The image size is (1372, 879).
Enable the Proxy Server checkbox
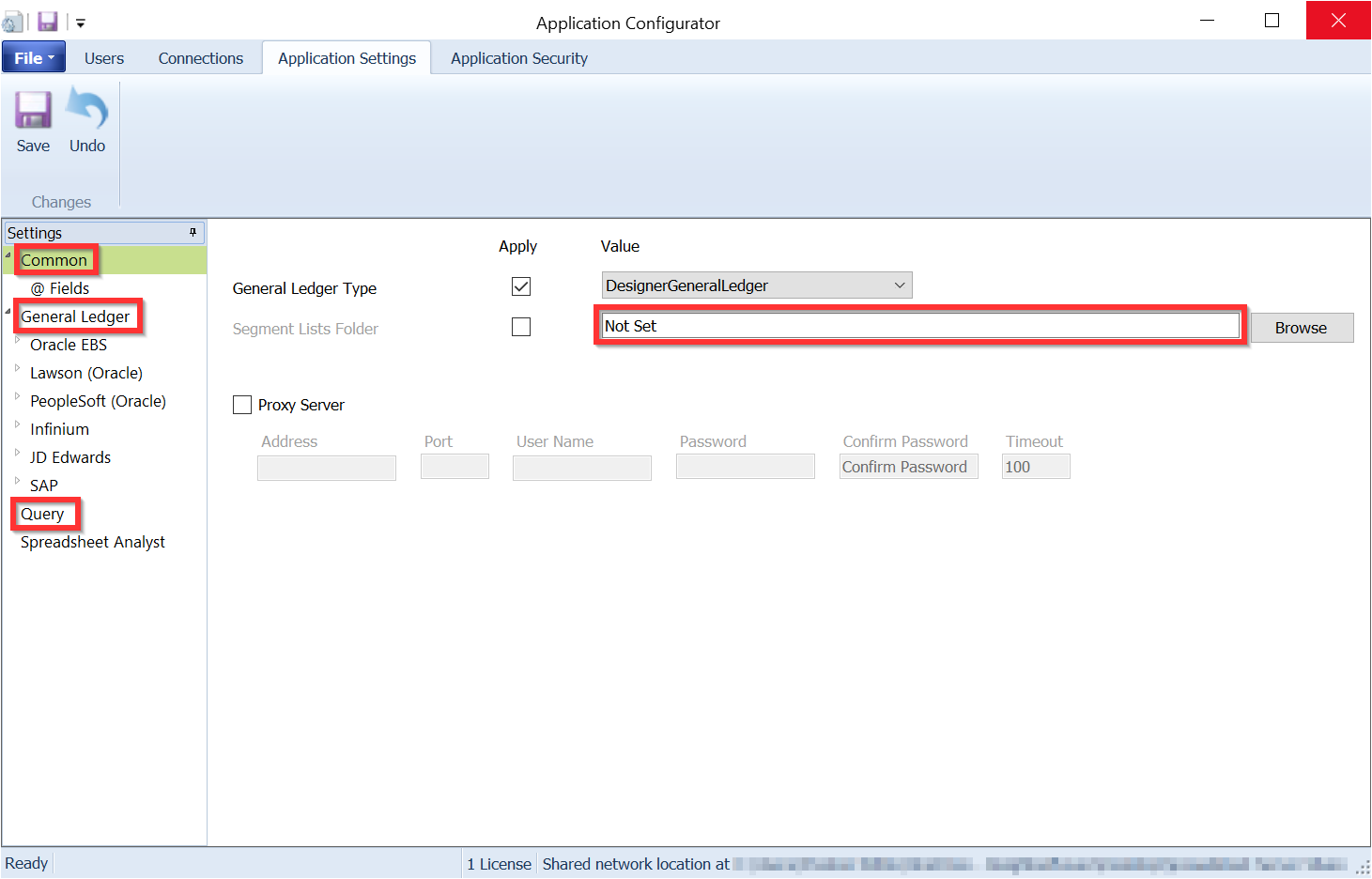242,405
